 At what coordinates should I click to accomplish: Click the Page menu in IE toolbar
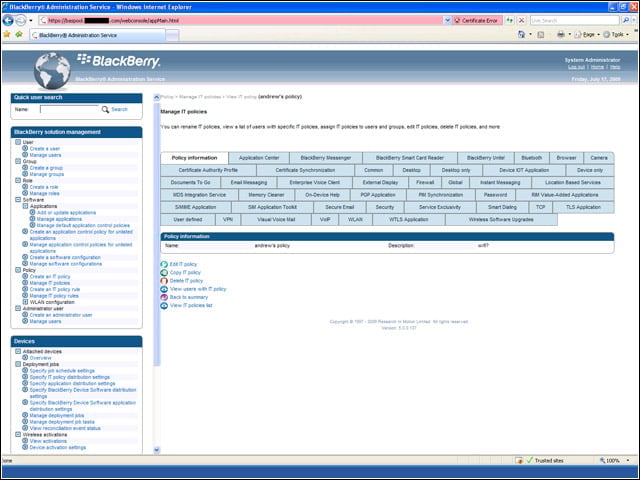pyautogui.click(x=587, y=35)
